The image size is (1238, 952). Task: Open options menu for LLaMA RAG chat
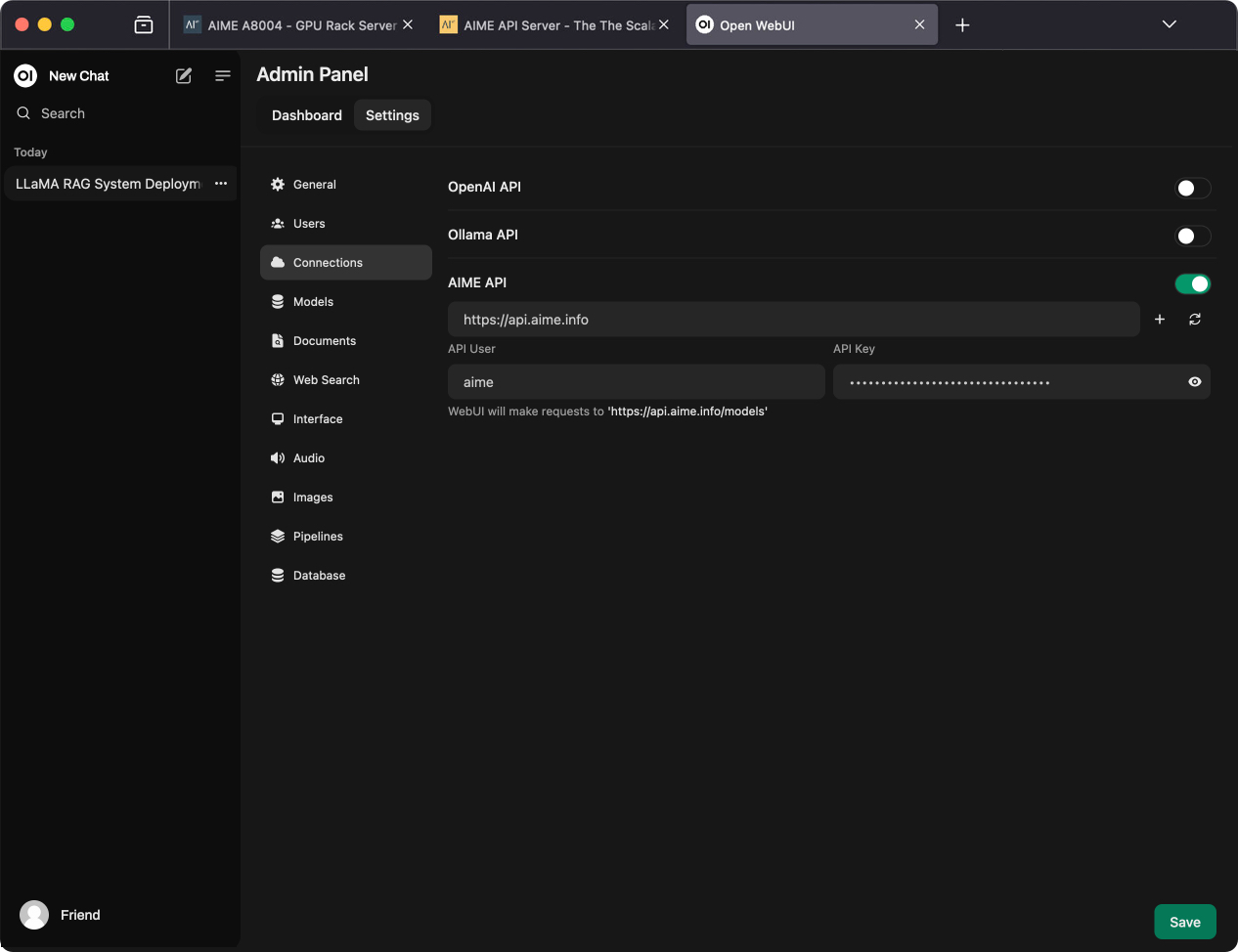pos(221,184)
